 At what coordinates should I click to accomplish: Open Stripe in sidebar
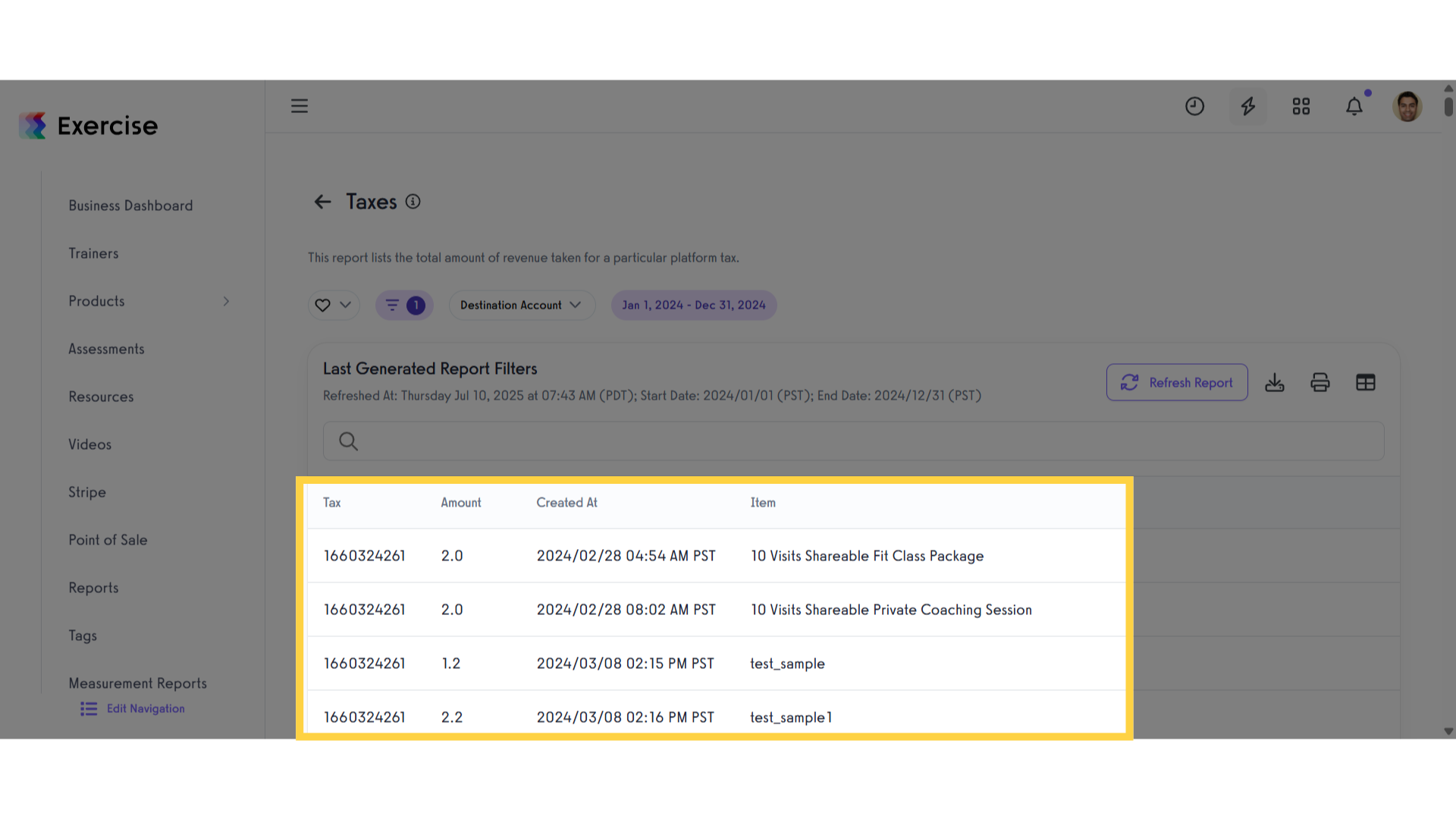(x=87, y=492)
